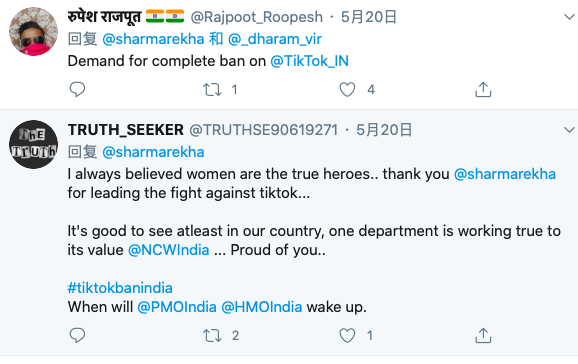Like Rajpoot_Roopesh's tweet
578x364 pixels.
[347, 90]
